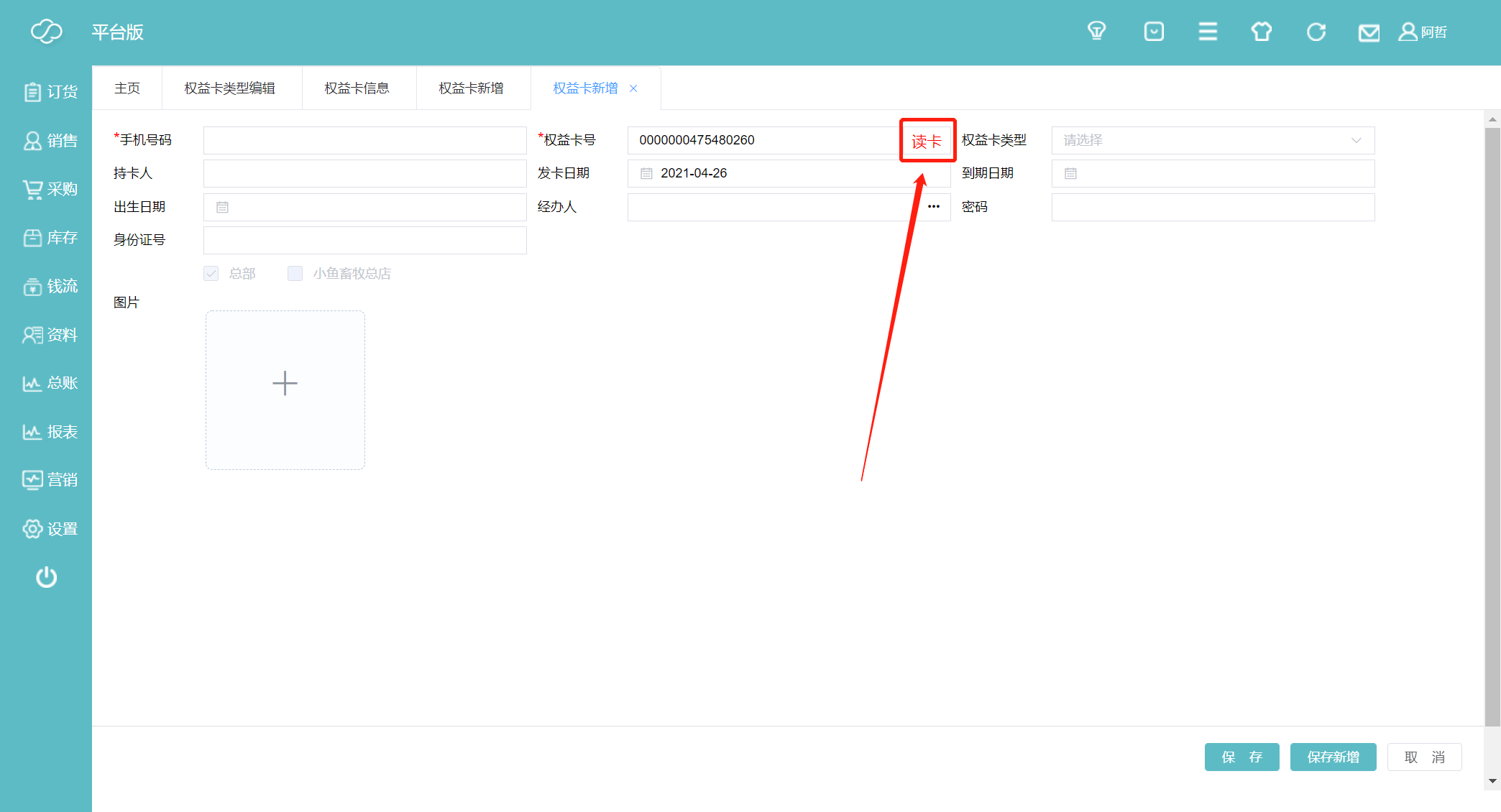This screenshot has width=1501, height=812.
Task: Click the refresh icon in top bar
Action: tap(1316, 32)
